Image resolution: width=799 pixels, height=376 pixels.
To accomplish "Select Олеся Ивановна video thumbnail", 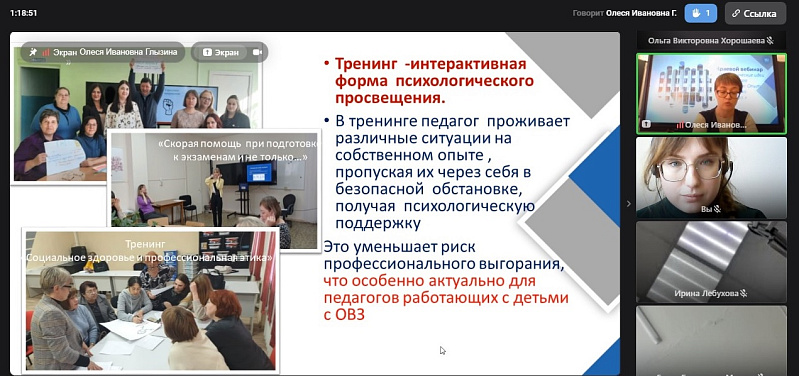I will pos(711,94).
